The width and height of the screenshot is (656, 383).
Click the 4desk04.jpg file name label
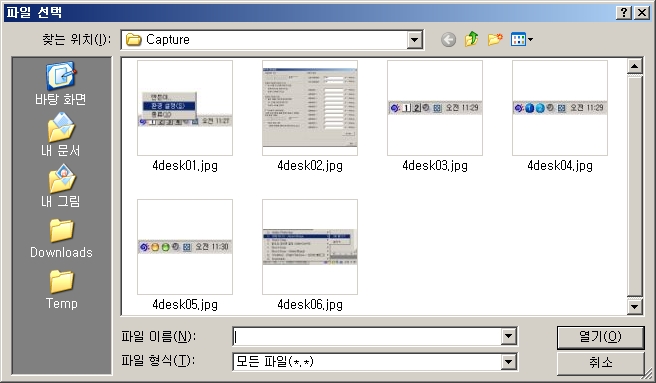click(x=560, y=166)
